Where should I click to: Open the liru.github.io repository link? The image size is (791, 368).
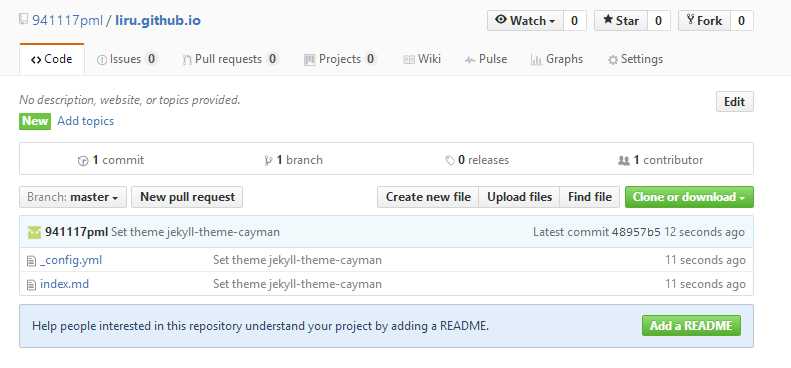158,21
